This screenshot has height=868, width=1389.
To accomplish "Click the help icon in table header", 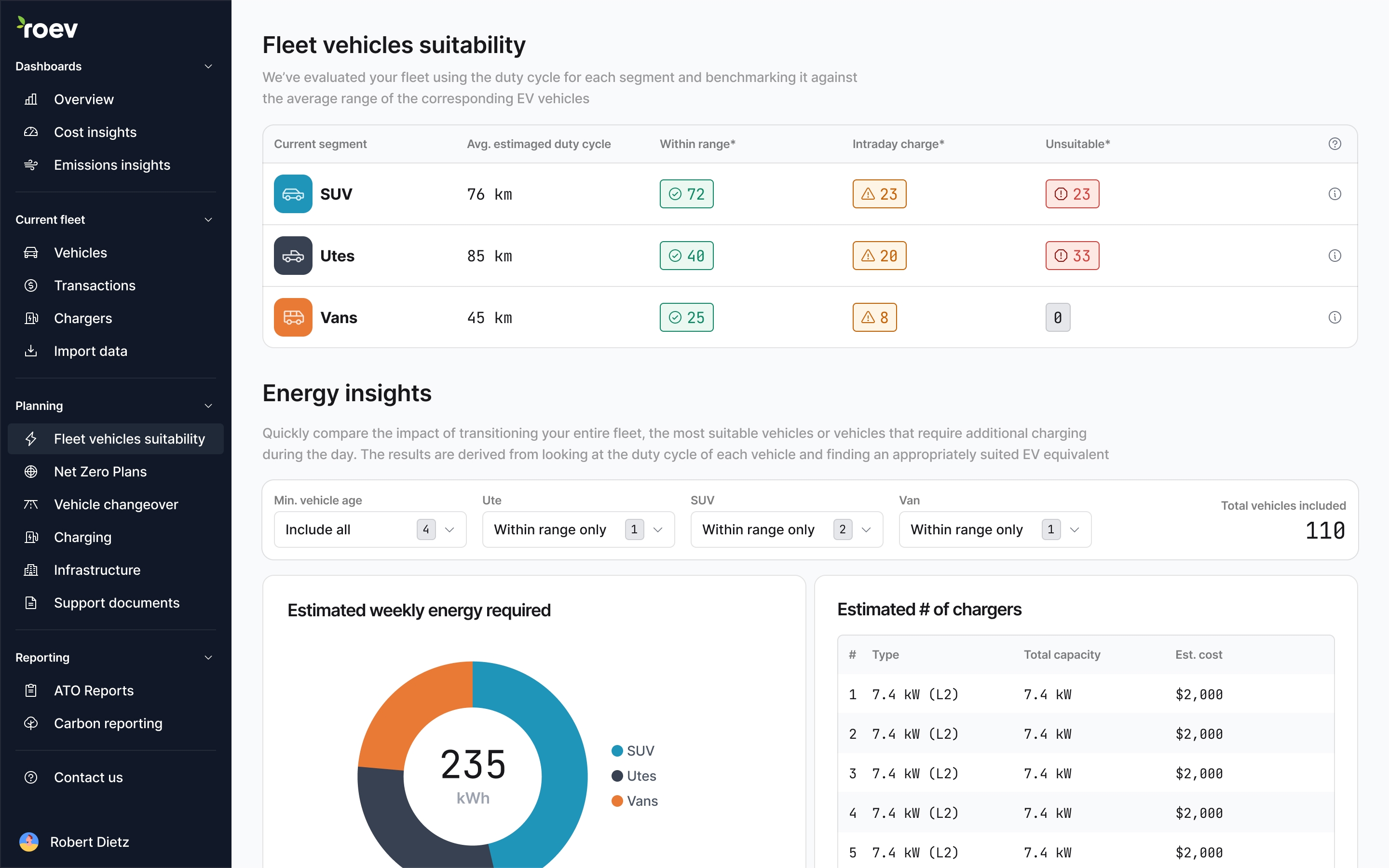I will [x=1335, y=143].
